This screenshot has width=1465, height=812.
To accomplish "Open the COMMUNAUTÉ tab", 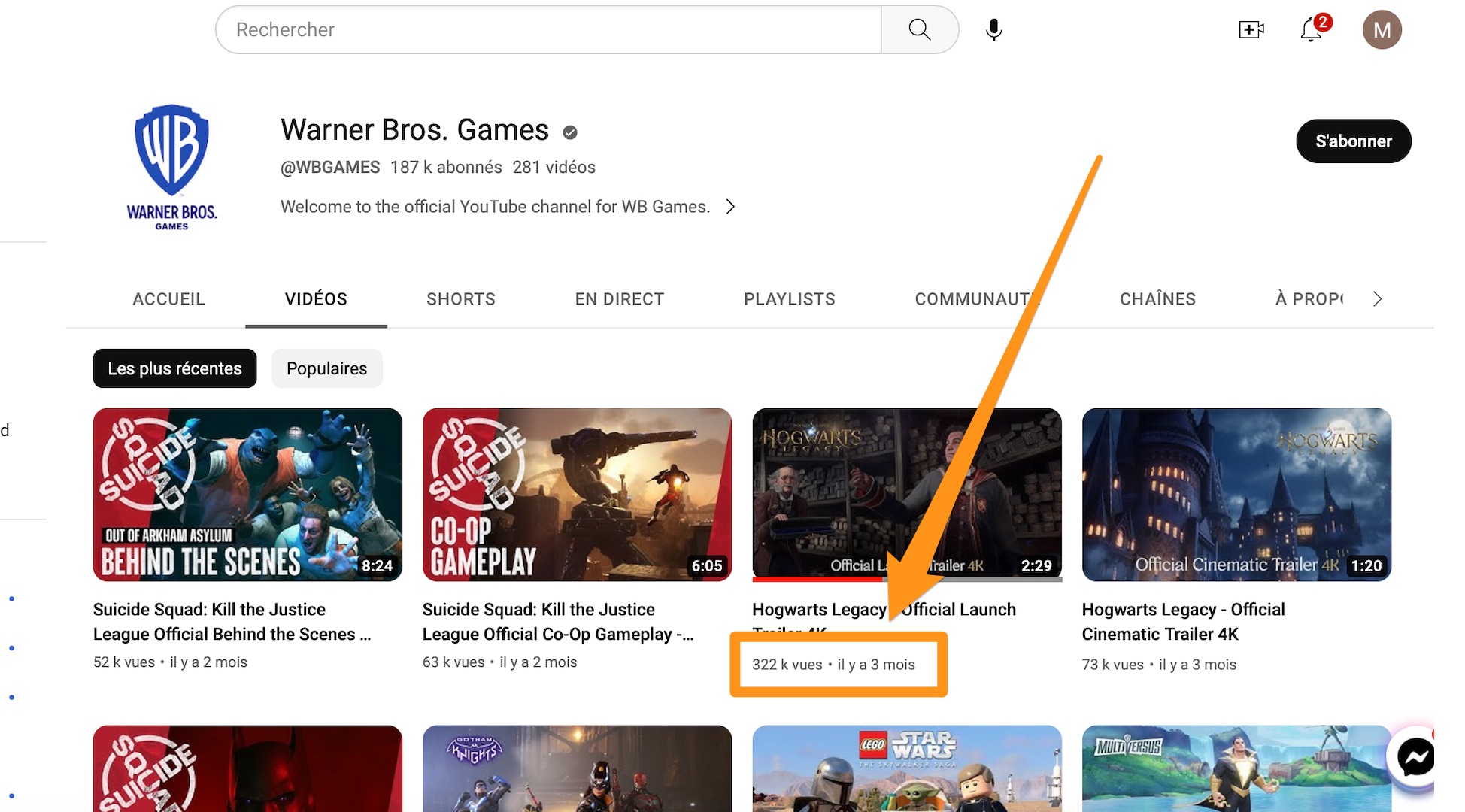I will 976,299.
